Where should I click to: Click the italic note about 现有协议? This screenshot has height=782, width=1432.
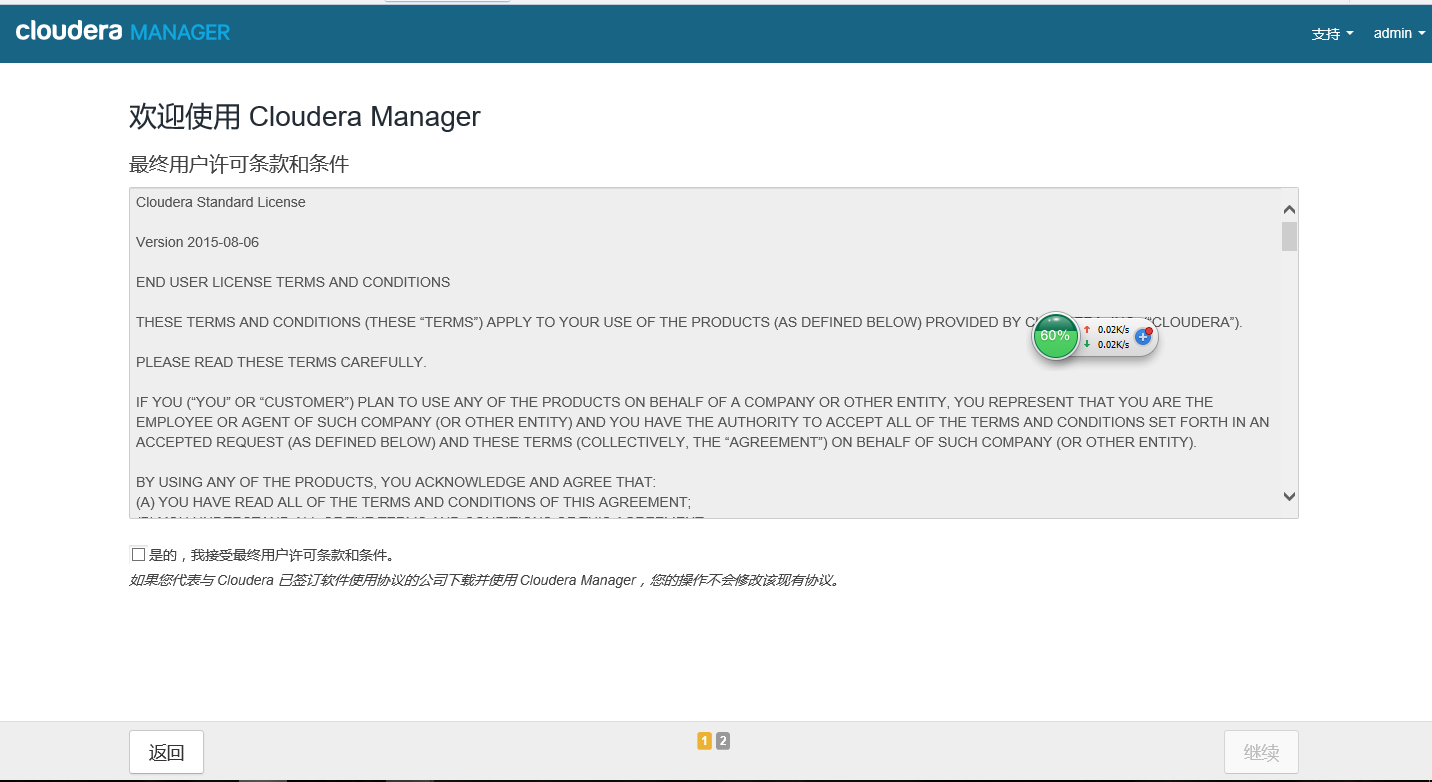tap(485, 580)
